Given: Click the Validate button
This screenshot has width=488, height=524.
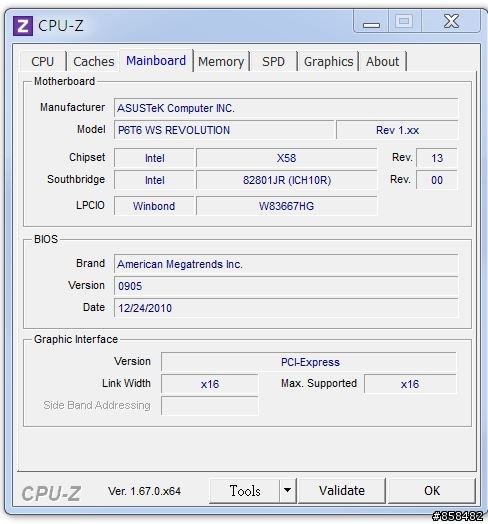Looking at the screenshot, I should (342, 491).
